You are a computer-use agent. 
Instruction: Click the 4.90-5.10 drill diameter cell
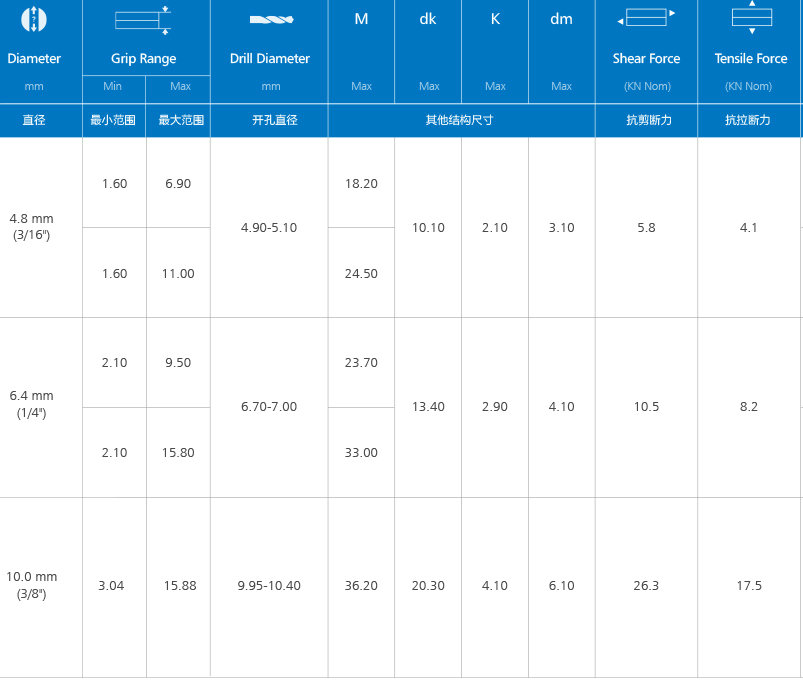click(269, 228)
